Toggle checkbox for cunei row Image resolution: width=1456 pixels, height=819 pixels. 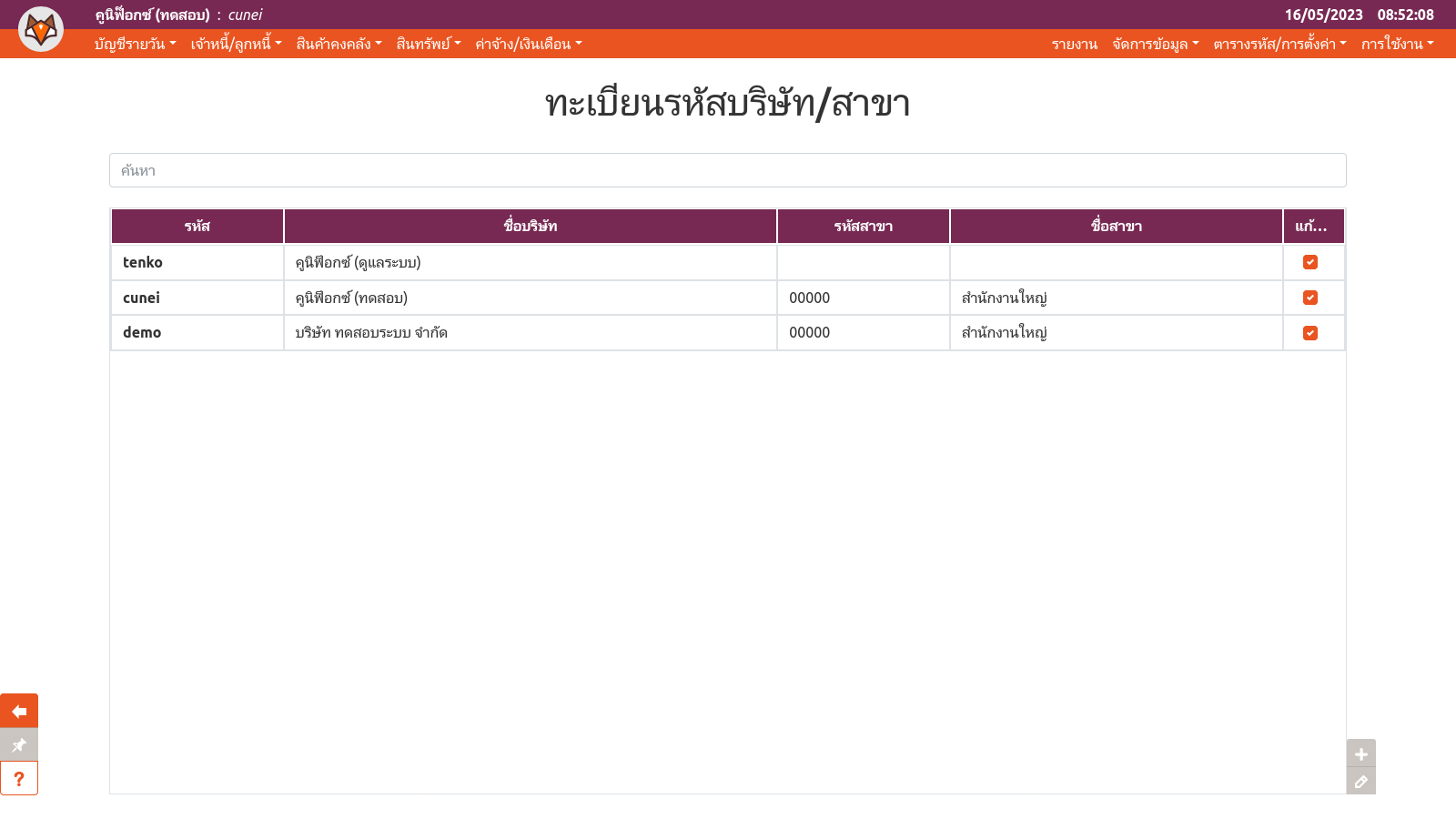pyautogui.click(x=1309, y=298)
